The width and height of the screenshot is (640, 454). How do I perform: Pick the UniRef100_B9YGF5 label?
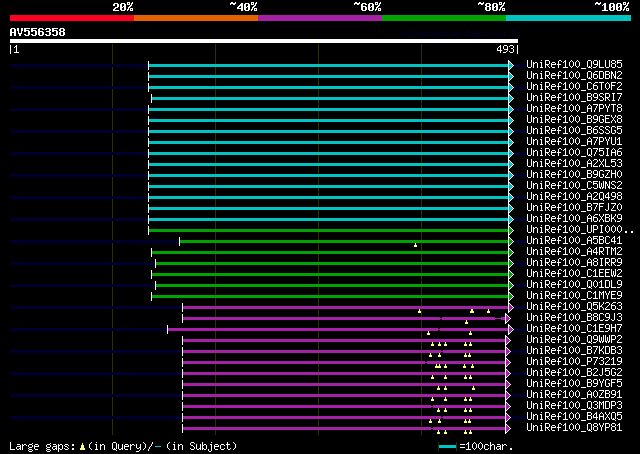(x=574, y=384)
